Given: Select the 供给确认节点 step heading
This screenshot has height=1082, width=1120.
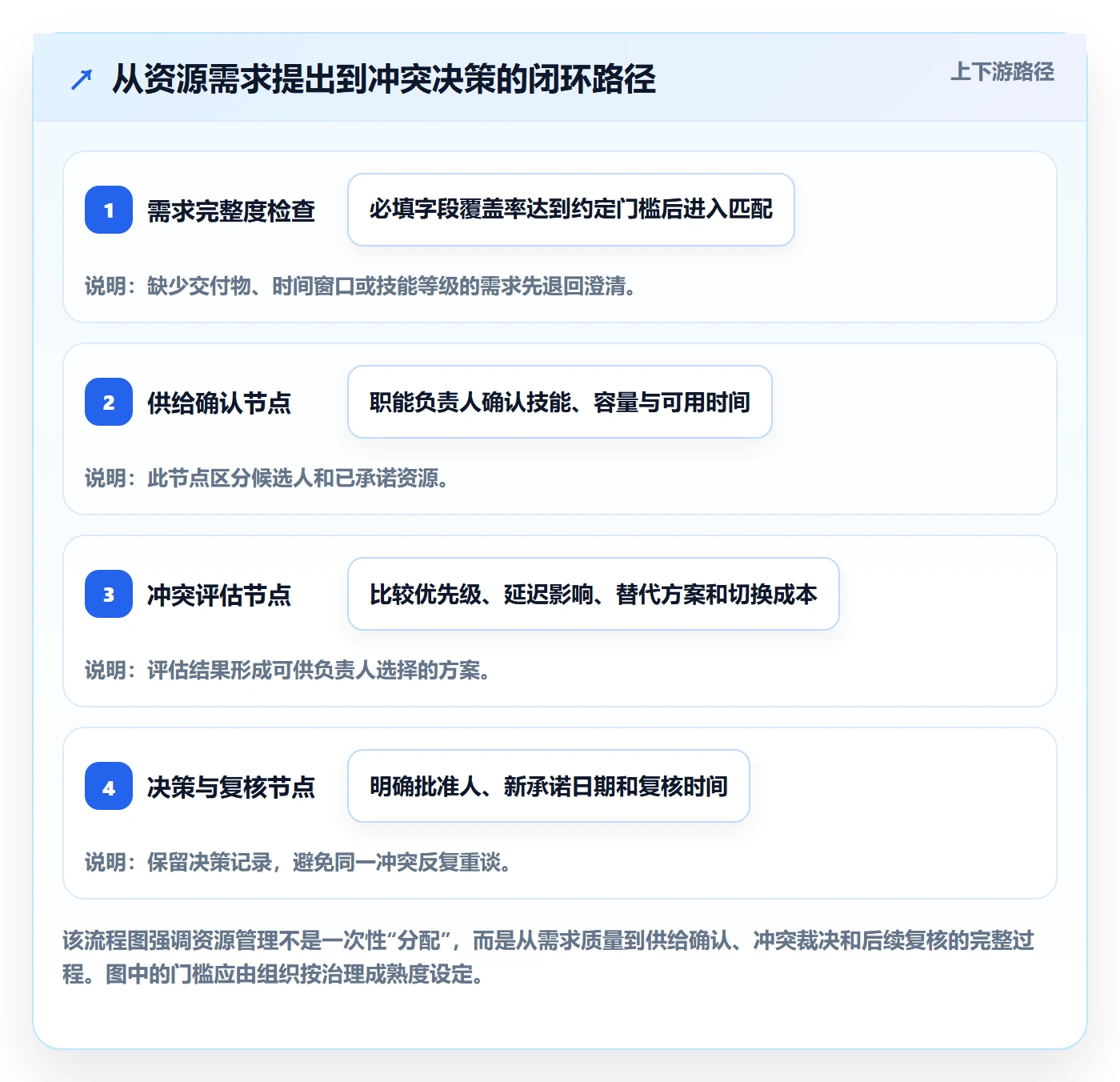Looking at the screenshot, I should click(219, 403).
